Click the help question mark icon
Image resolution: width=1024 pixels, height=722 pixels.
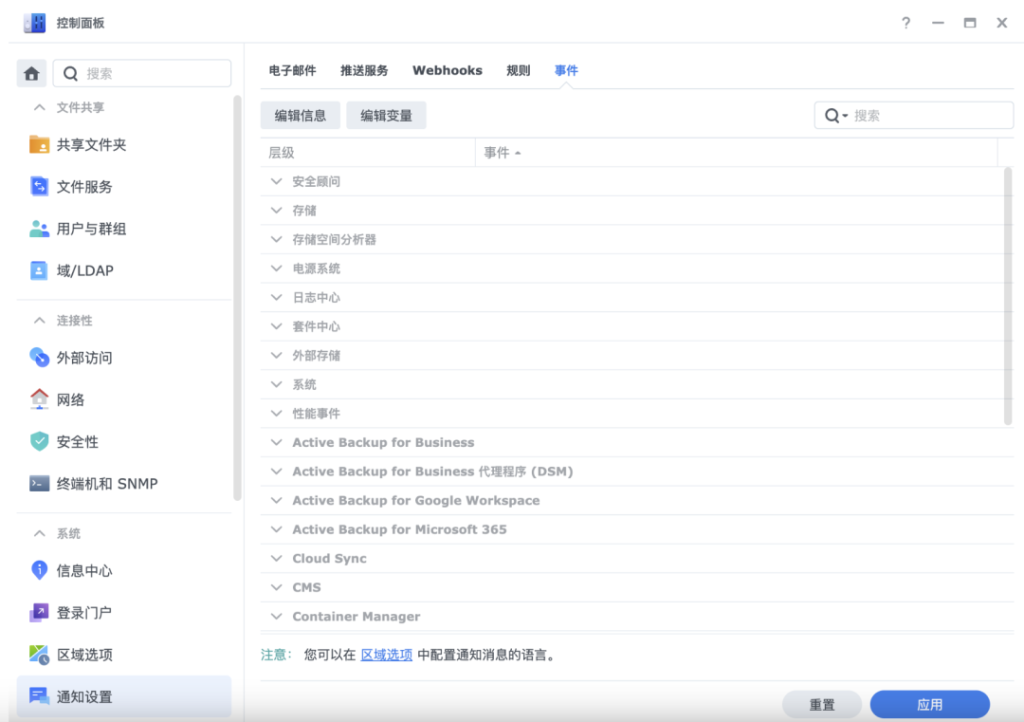coord(906,23)
